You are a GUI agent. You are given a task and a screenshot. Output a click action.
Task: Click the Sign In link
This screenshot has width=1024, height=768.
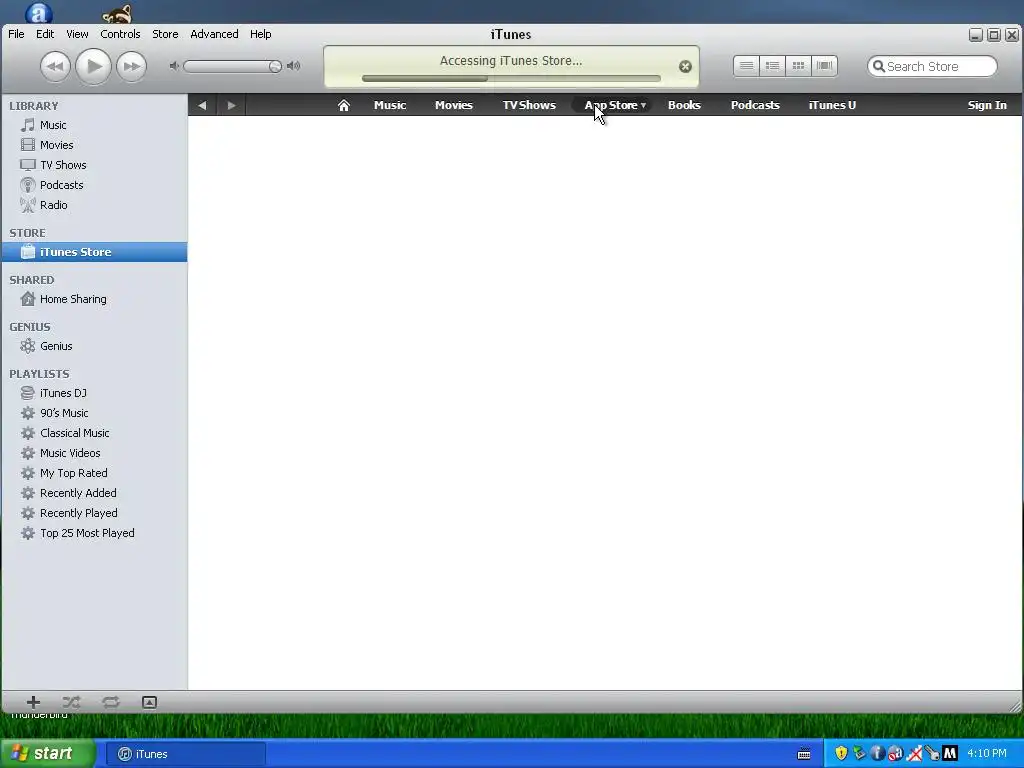(x=987, y=105)
